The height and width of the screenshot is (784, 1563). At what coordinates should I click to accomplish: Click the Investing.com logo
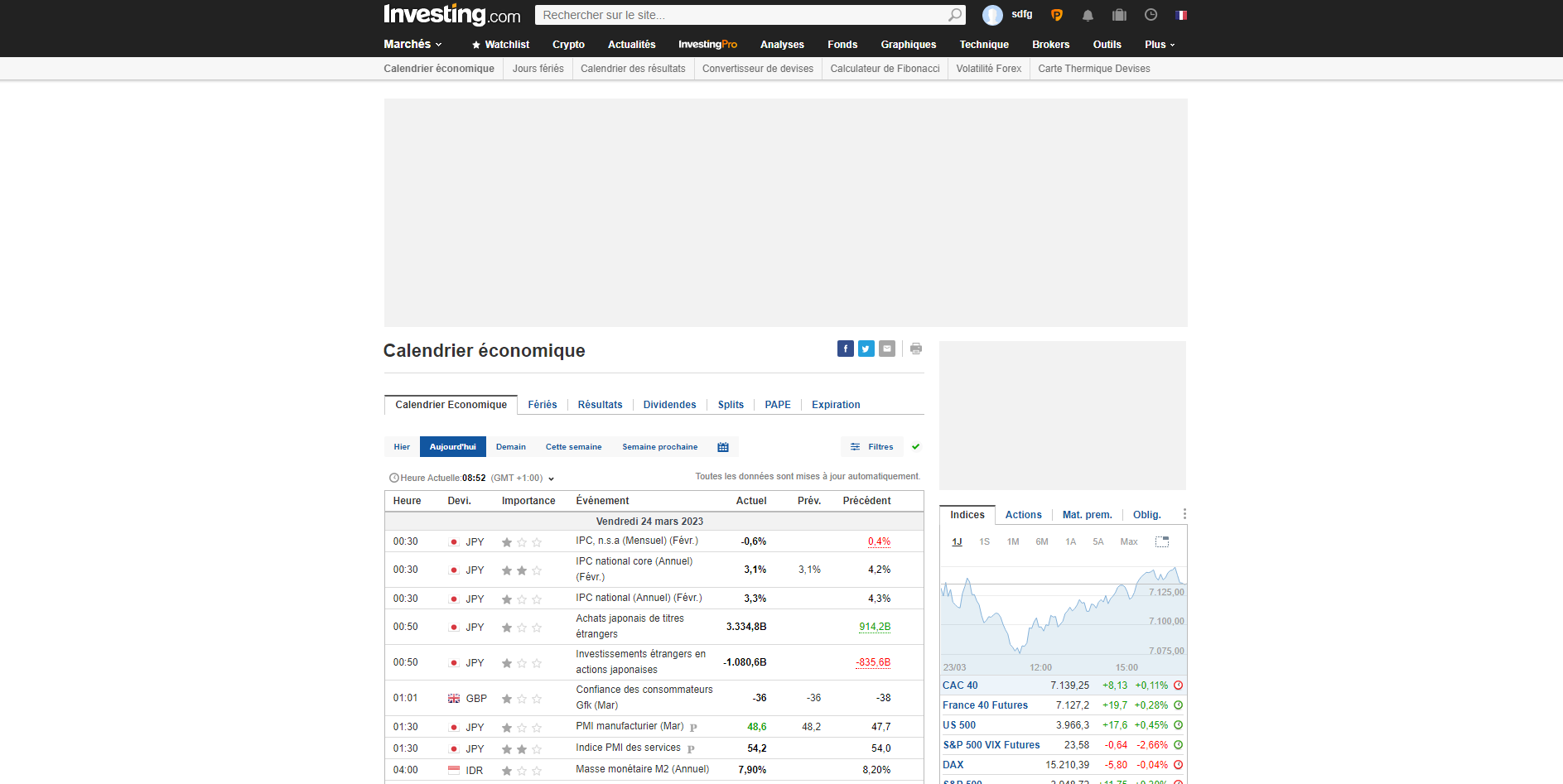click(451, 15)
